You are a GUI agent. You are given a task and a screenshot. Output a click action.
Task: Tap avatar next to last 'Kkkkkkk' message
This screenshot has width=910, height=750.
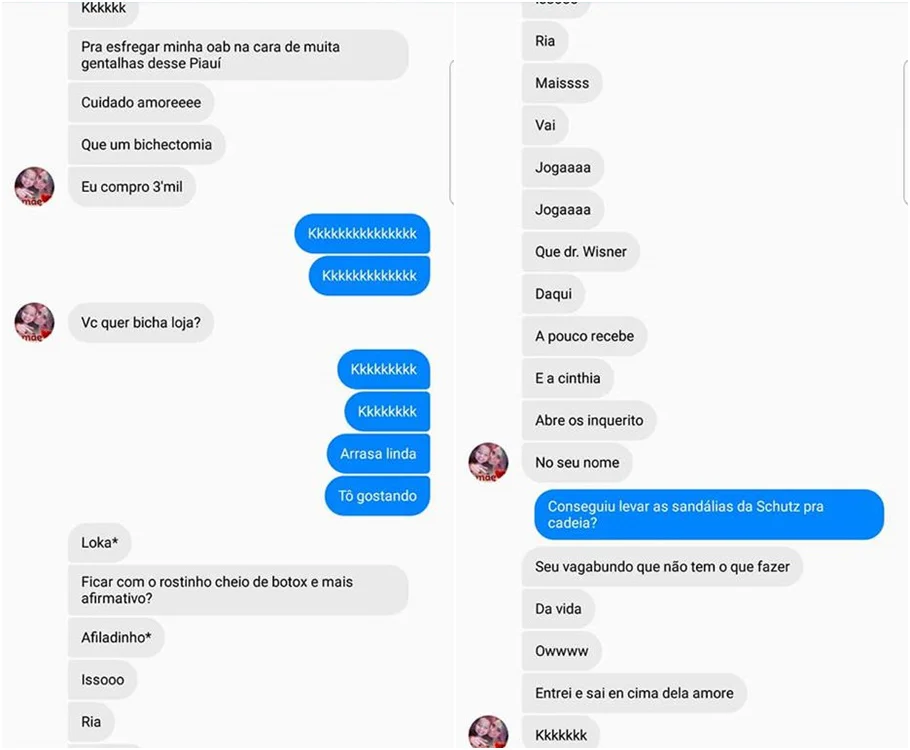coord(488,733)
